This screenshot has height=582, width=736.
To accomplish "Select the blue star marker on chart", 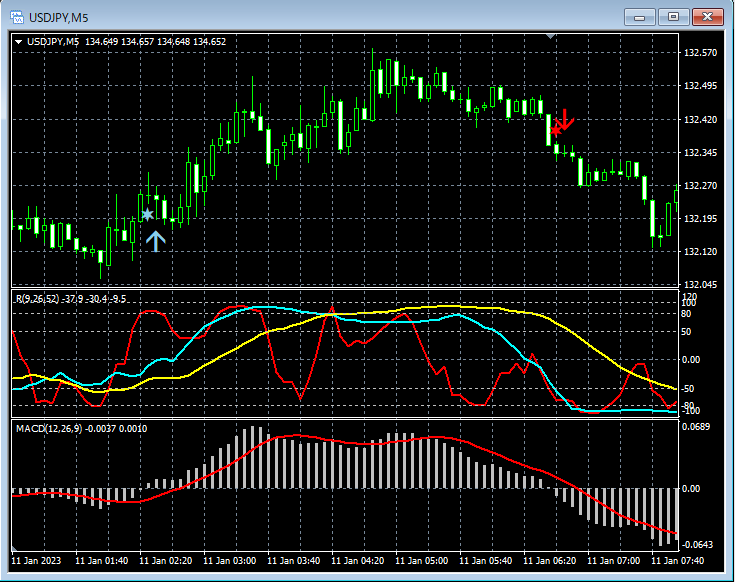I will point(147,214).
